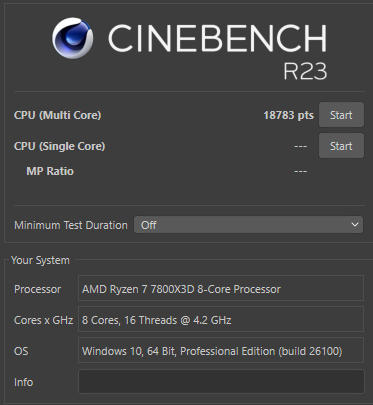Click the chevron arrow of duration dropdown
Screen dimensions: 373x405
355,225
